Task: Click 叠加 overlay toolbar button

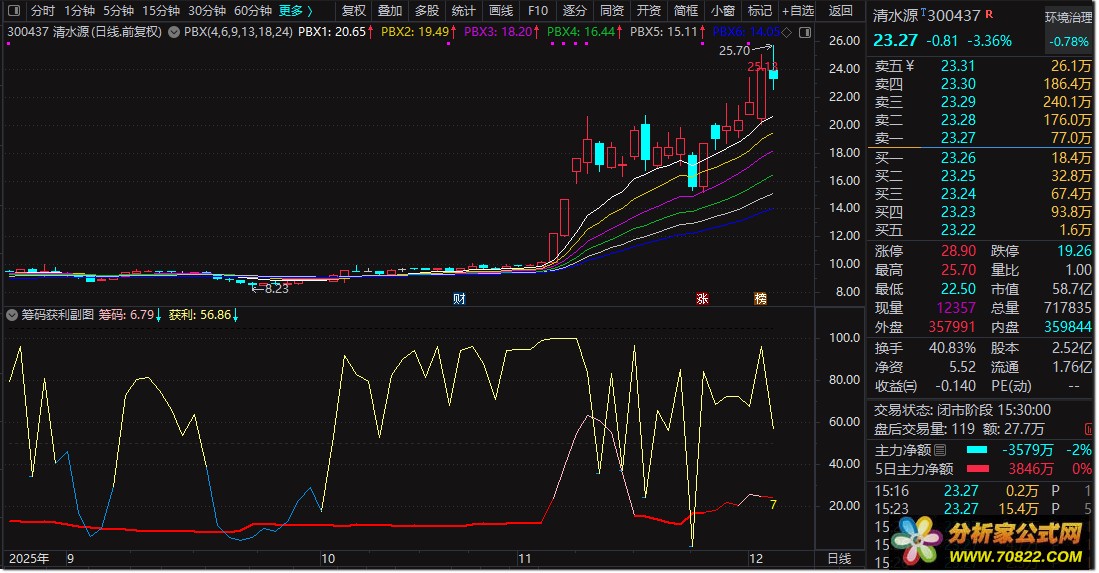Action: [x=390, y=11]
